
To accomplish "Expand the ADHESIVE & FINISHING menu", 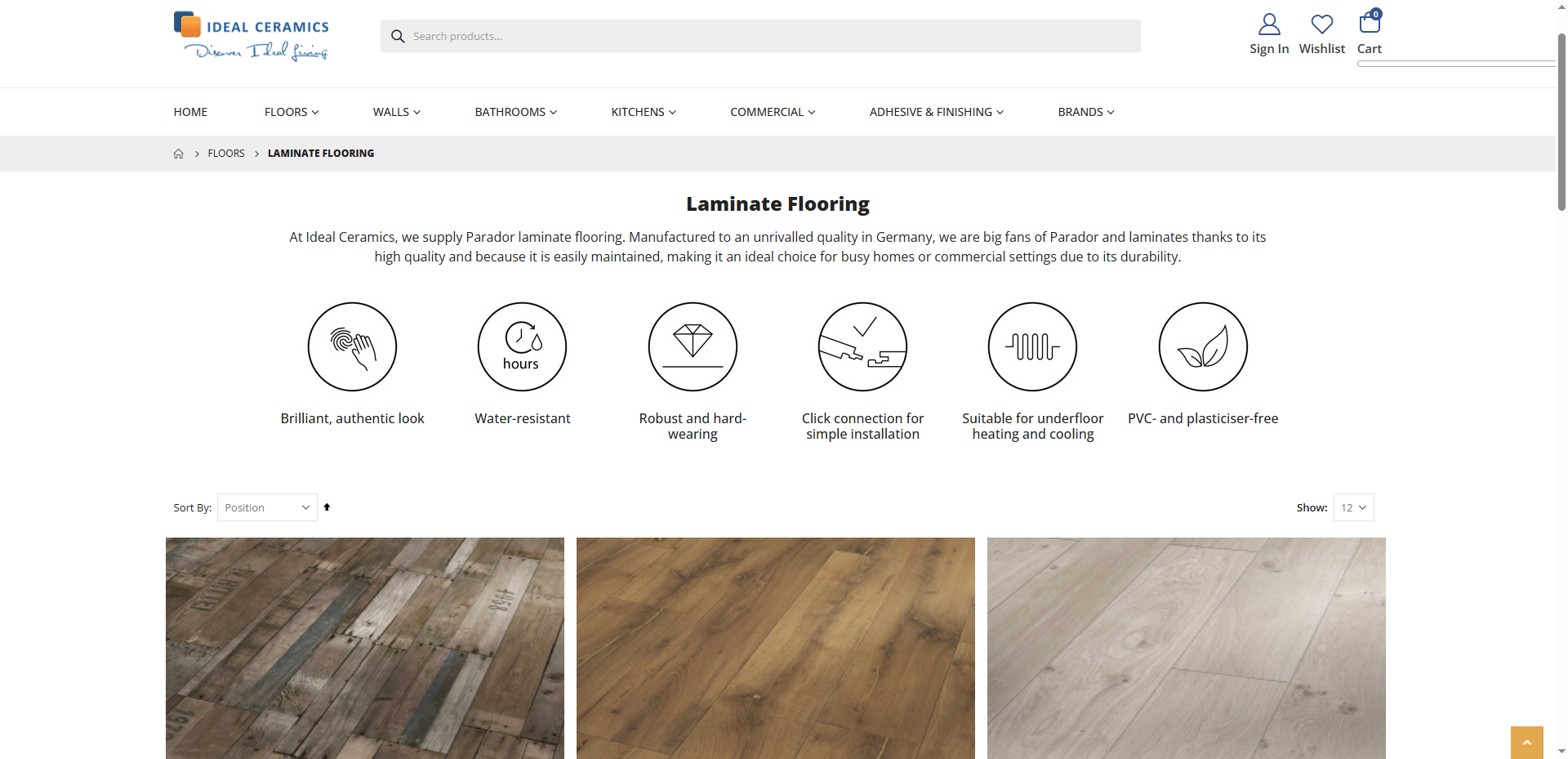I will (x=936, y=112).
